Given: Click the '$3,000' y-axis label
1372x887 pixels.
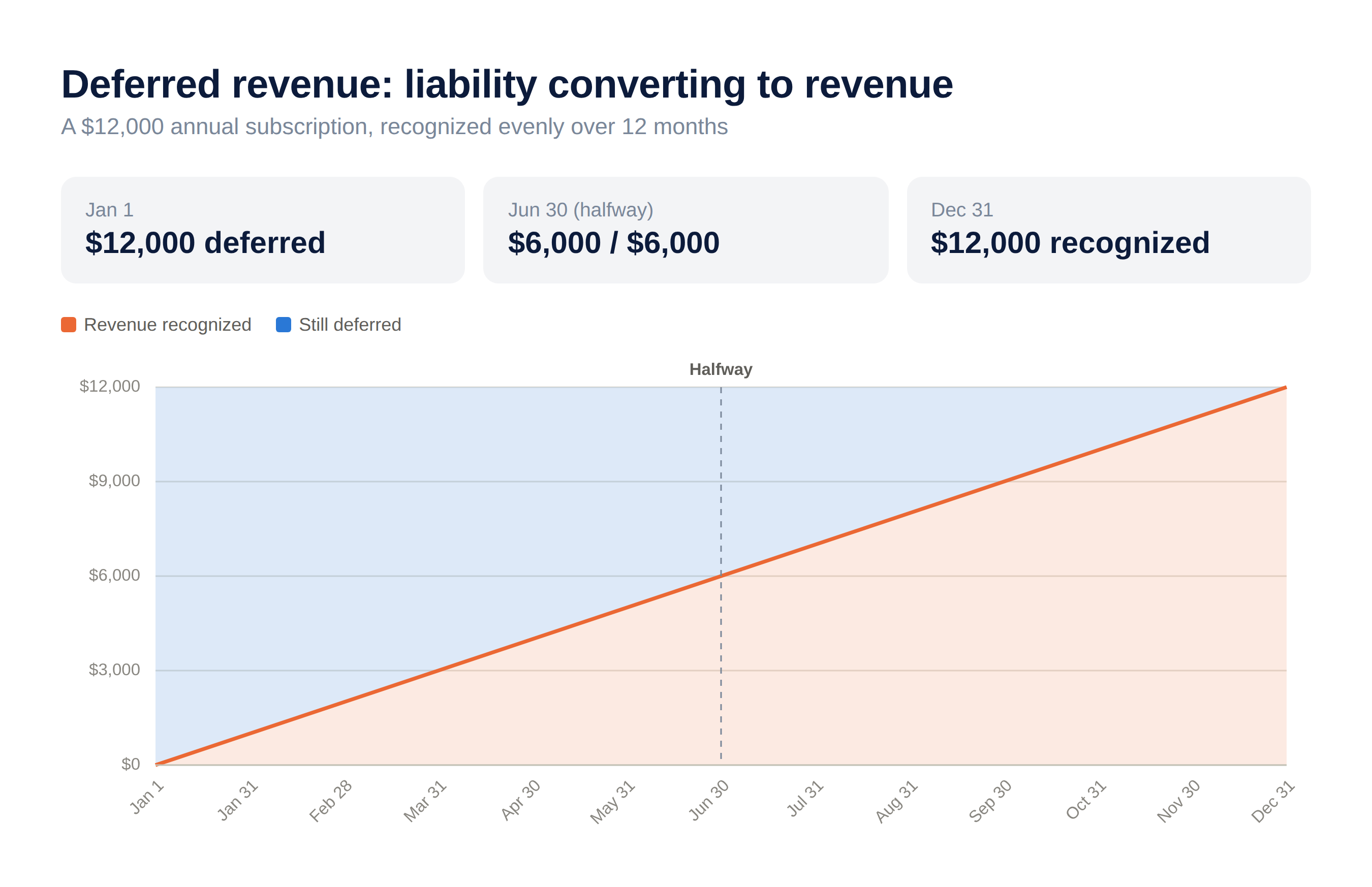Looking at the screenshot, I should pyautogui.click(x=114, y=670).
